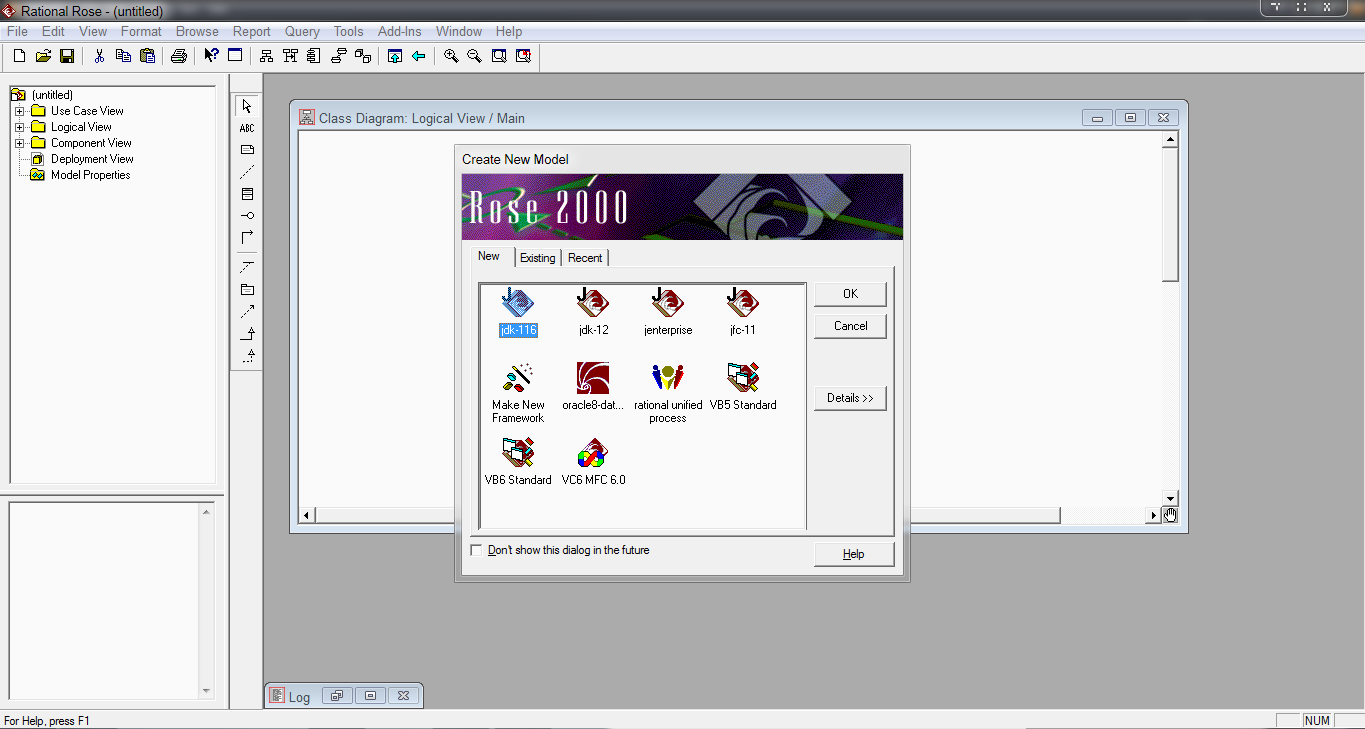Click the Zoom In magnifier icon
Image resolution: width=1365 pixels, height=729 pixels.
(451, 56)
